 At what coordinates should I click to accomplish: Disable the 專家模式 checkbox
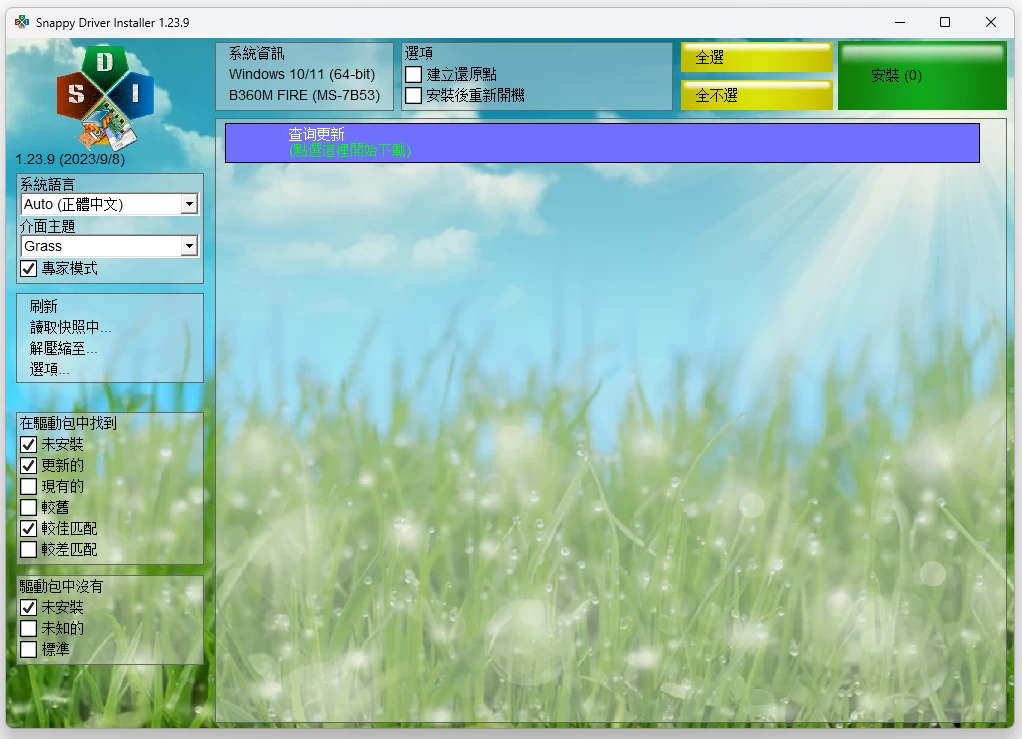click(29, 269)
